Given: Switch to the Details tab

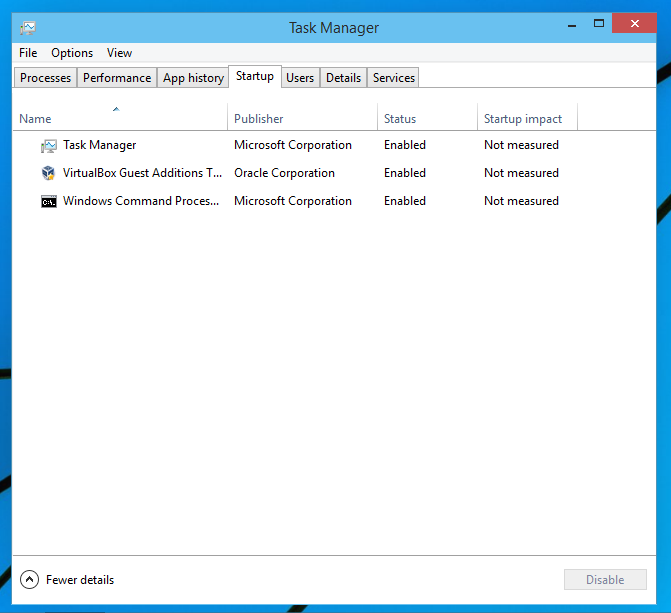Looking at the screenshot, I should coord(343,78).
